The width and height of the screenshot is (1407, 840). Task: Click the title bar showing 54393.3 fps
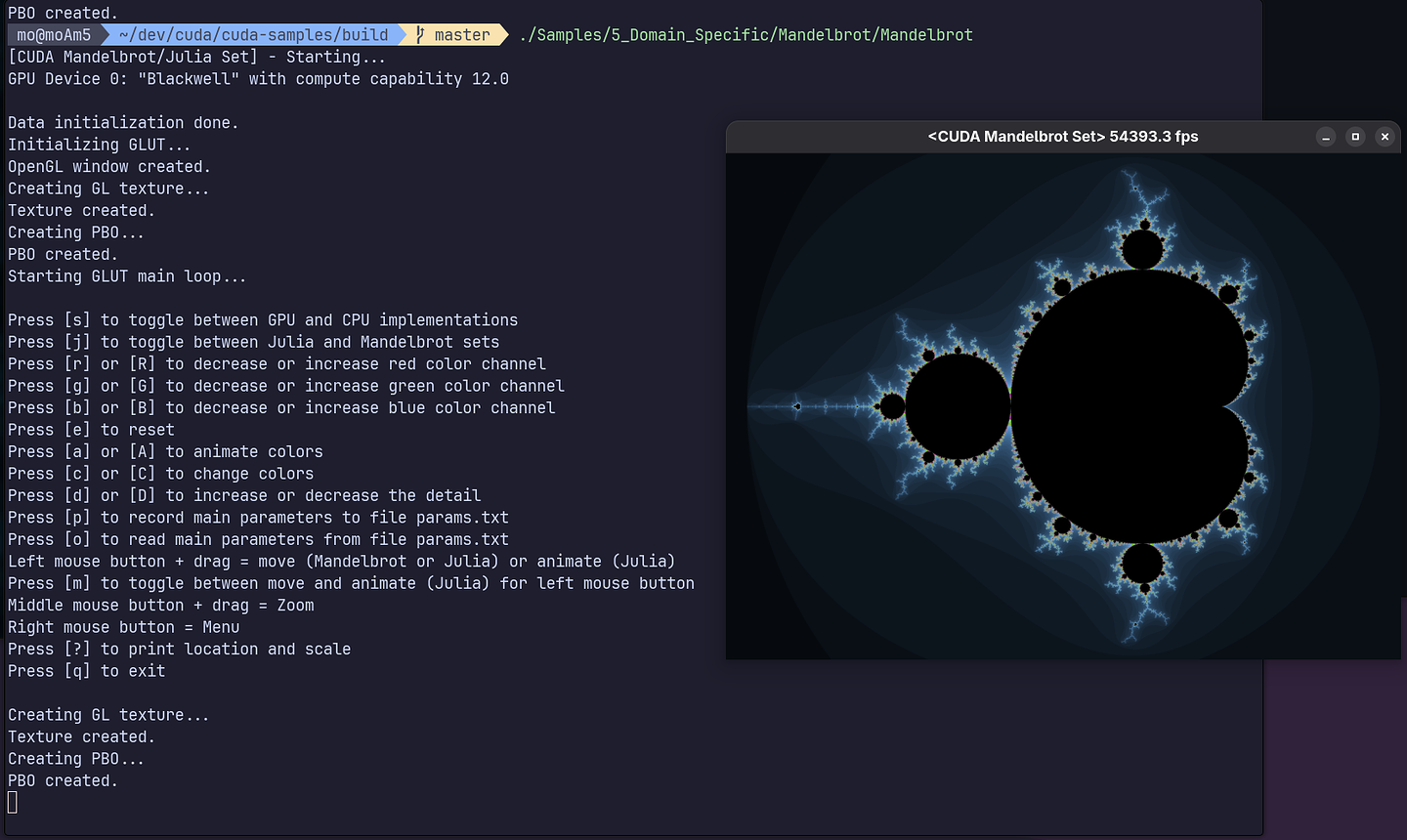[1063, 137]
